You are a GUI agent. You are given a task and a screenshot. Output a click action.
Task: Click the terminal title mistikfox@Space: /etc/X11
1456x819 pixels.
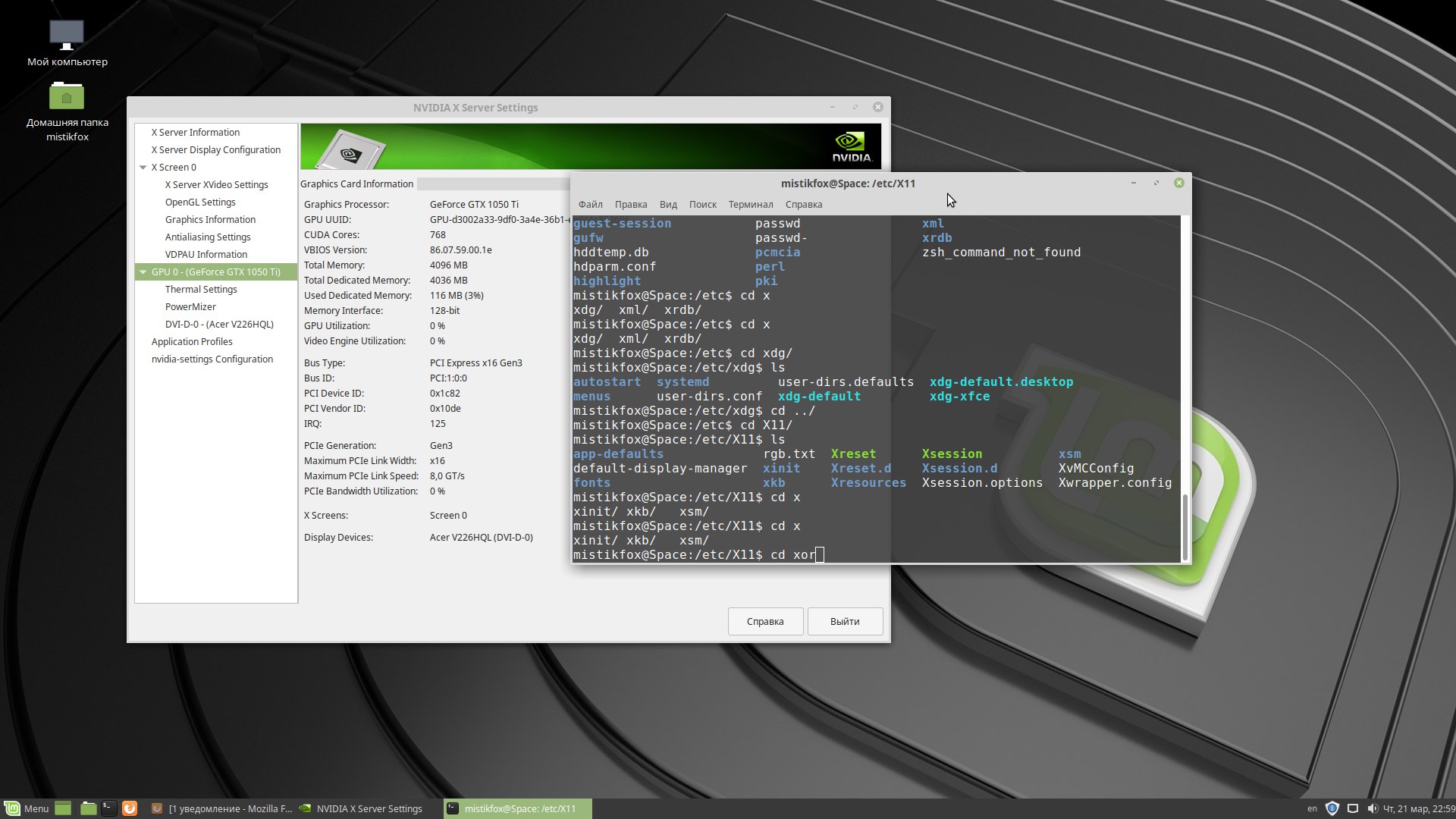848,183
